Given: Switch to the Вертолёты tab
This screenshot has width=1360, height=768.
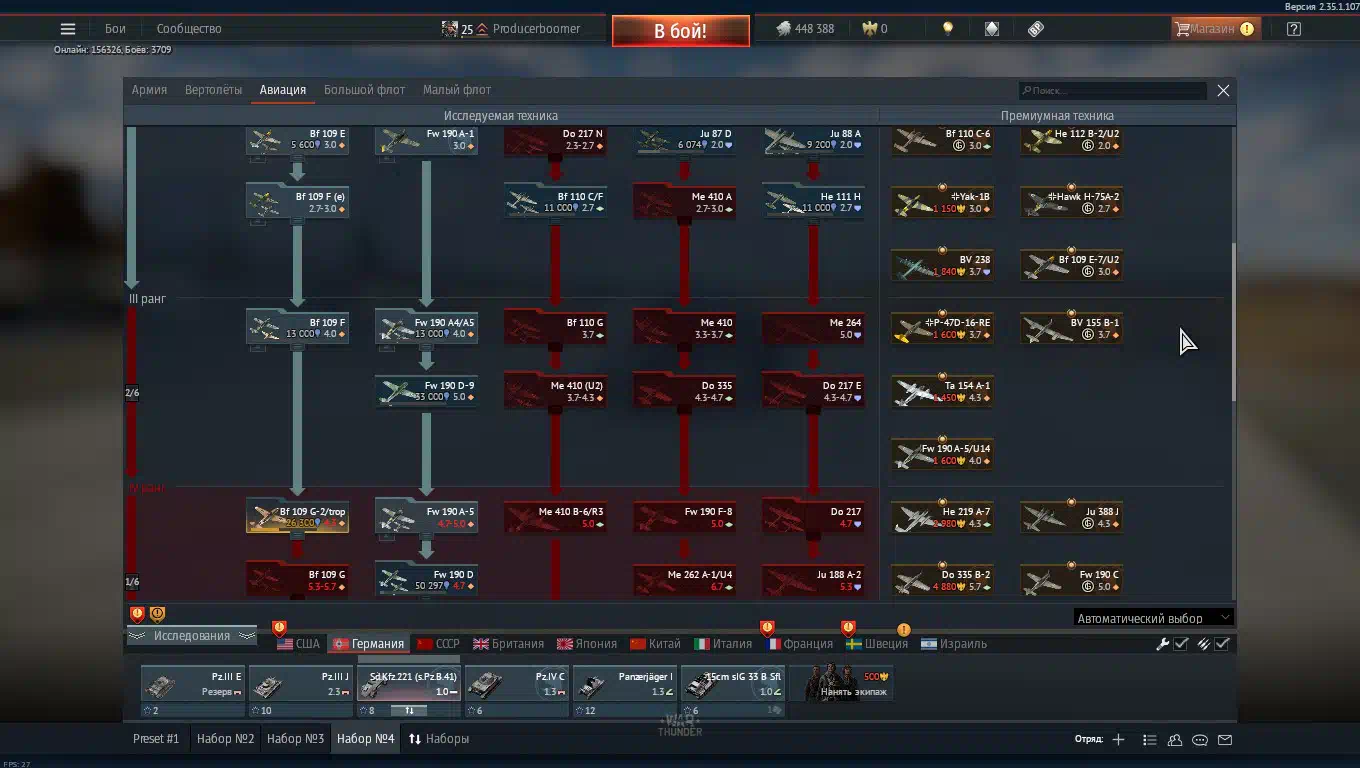Looking at the screenshot, I should pos(213,90).
